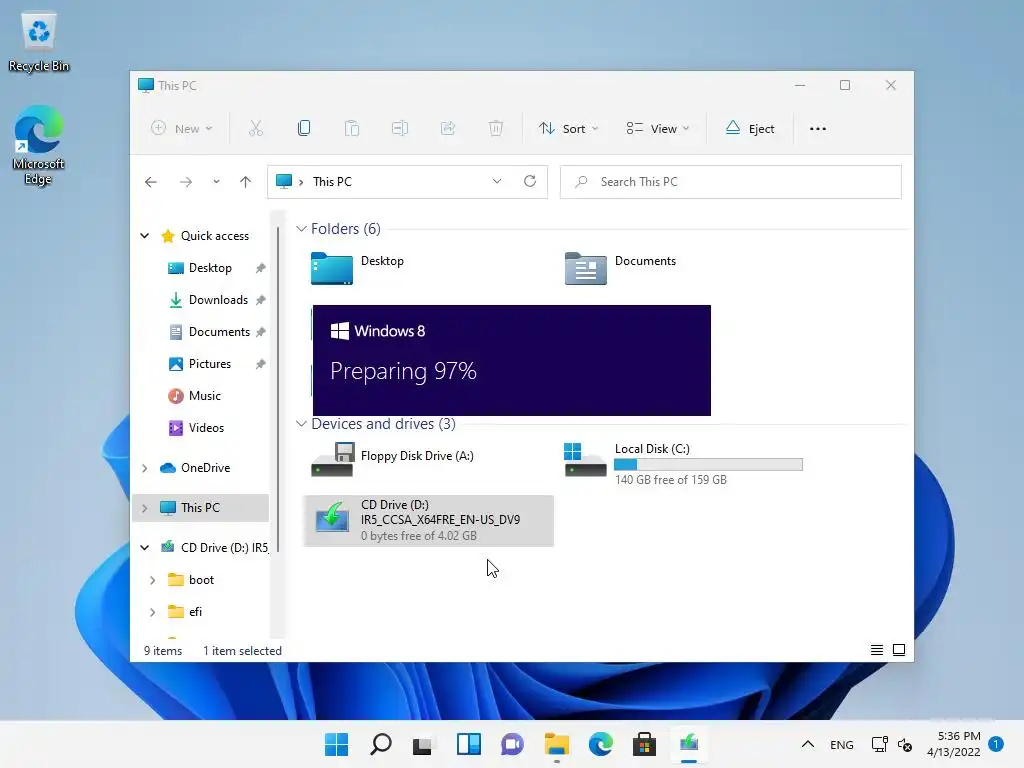
Task: Click the Rename icon in toolbar
Action: click(400, 129)
